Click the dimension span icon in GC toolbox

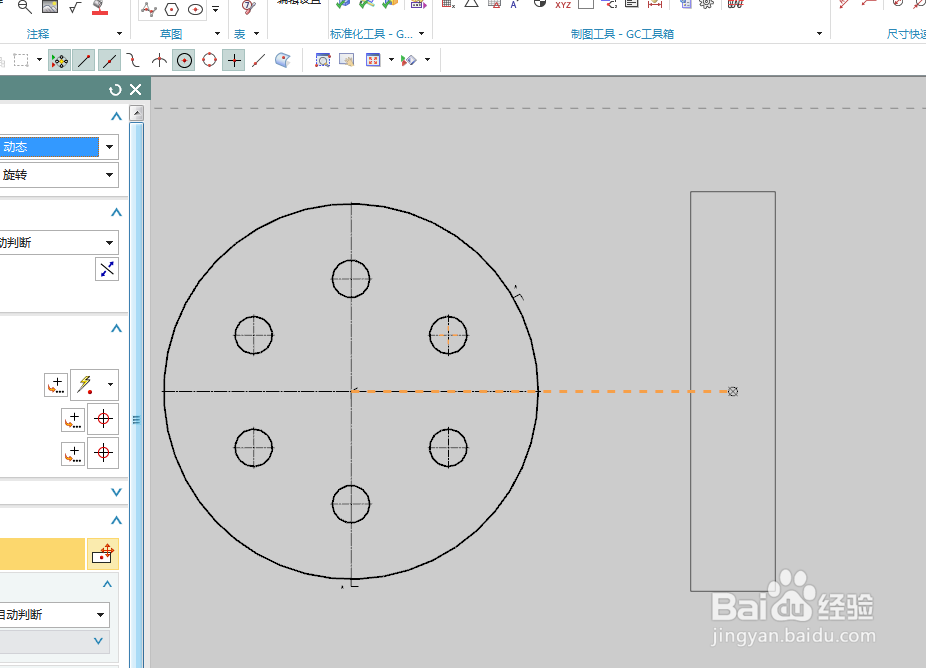pyautogui.click(x=655, y=4)
